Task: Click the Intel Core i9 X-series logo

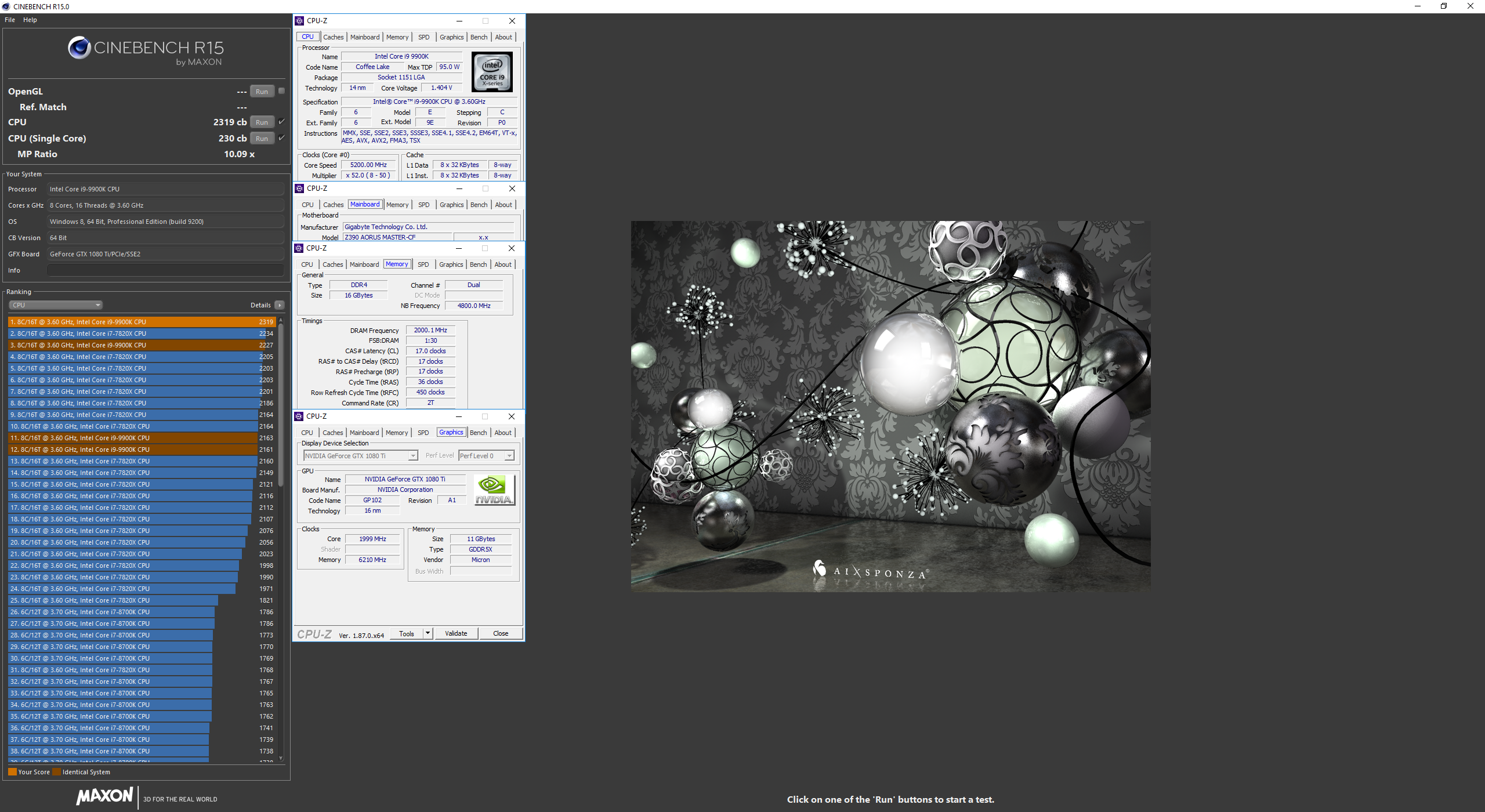Action: click(492, 72)
